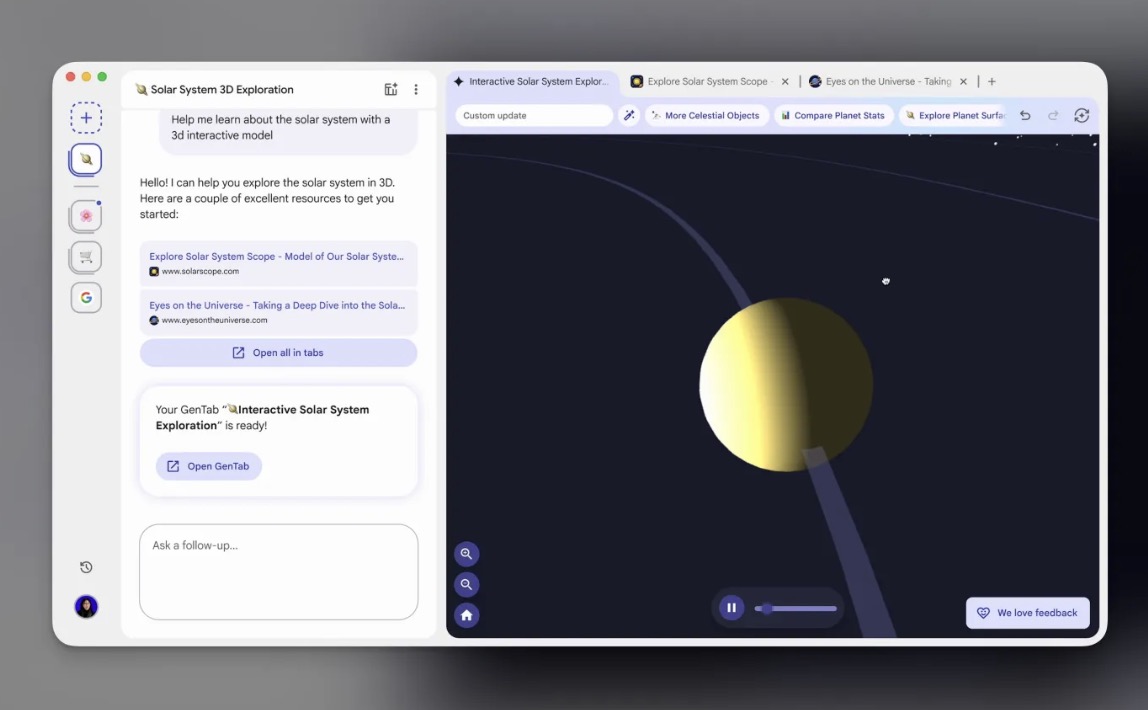
Task: Zoom in on the 3D solar system
Action: (466, 553)
